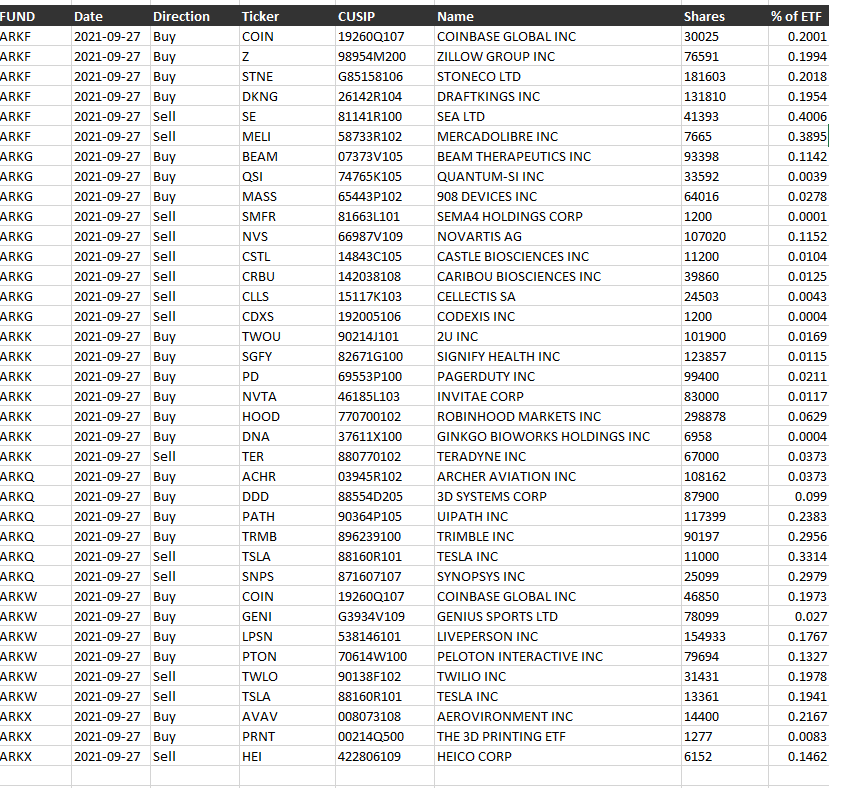Select the ROBINHOOD MARKETS INC cell
The height and width of the screenshot is (788, 842).
point(518,416)
